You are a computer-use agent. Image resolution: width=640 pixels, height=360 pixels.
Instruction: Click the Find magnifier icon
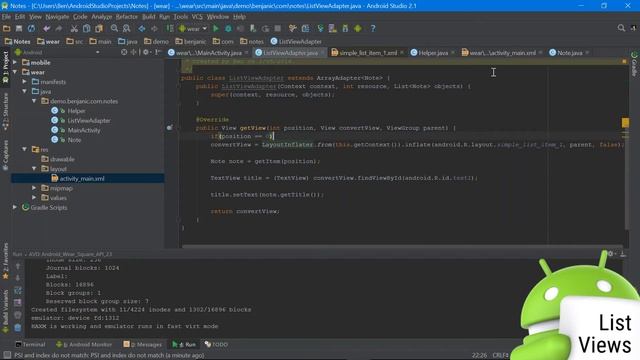114,29
